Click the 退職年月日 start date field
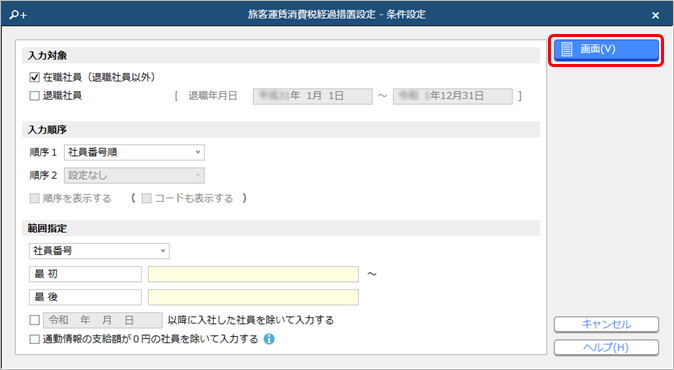The height and width of the screenshot is (370, 674). pyautogui.click(x=312, y=96)
